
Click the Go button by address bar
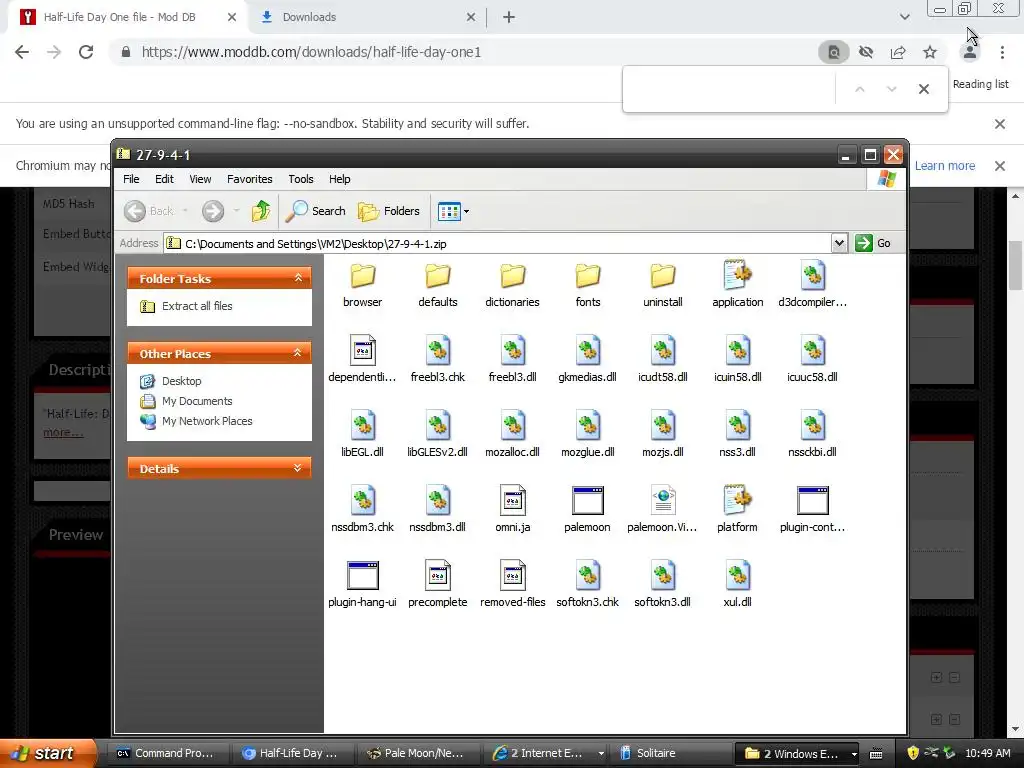coord(873,244)
